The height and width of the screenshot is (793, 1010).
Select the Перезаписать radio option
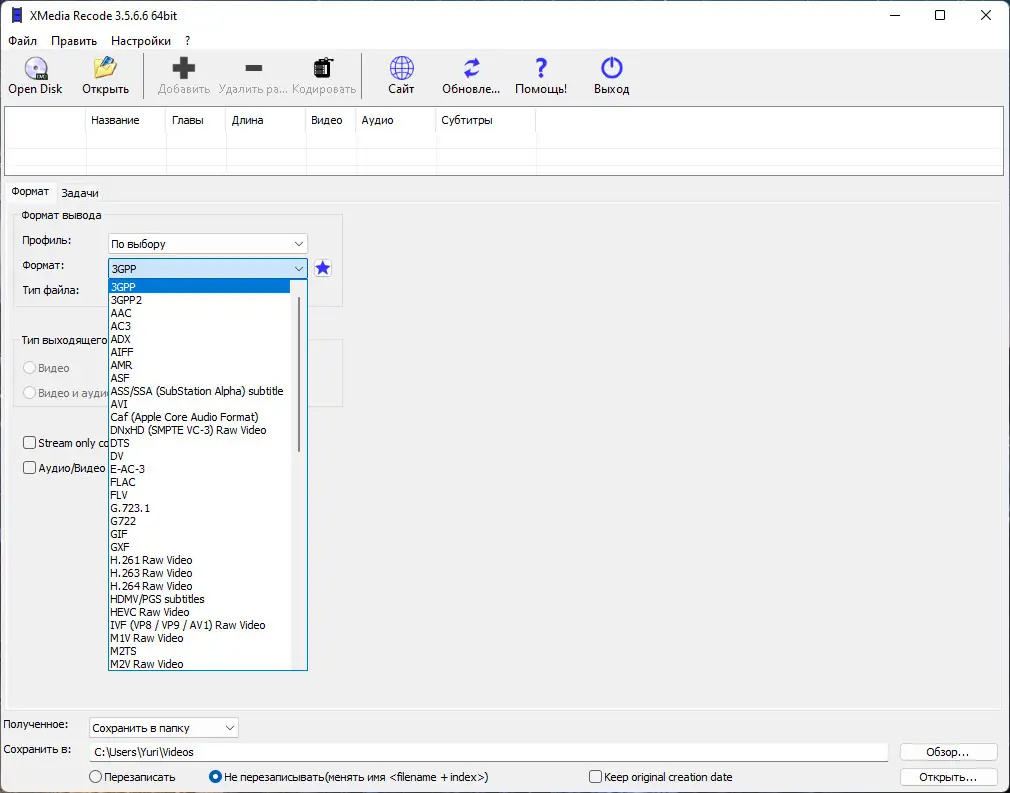click(x=95, y=777)
